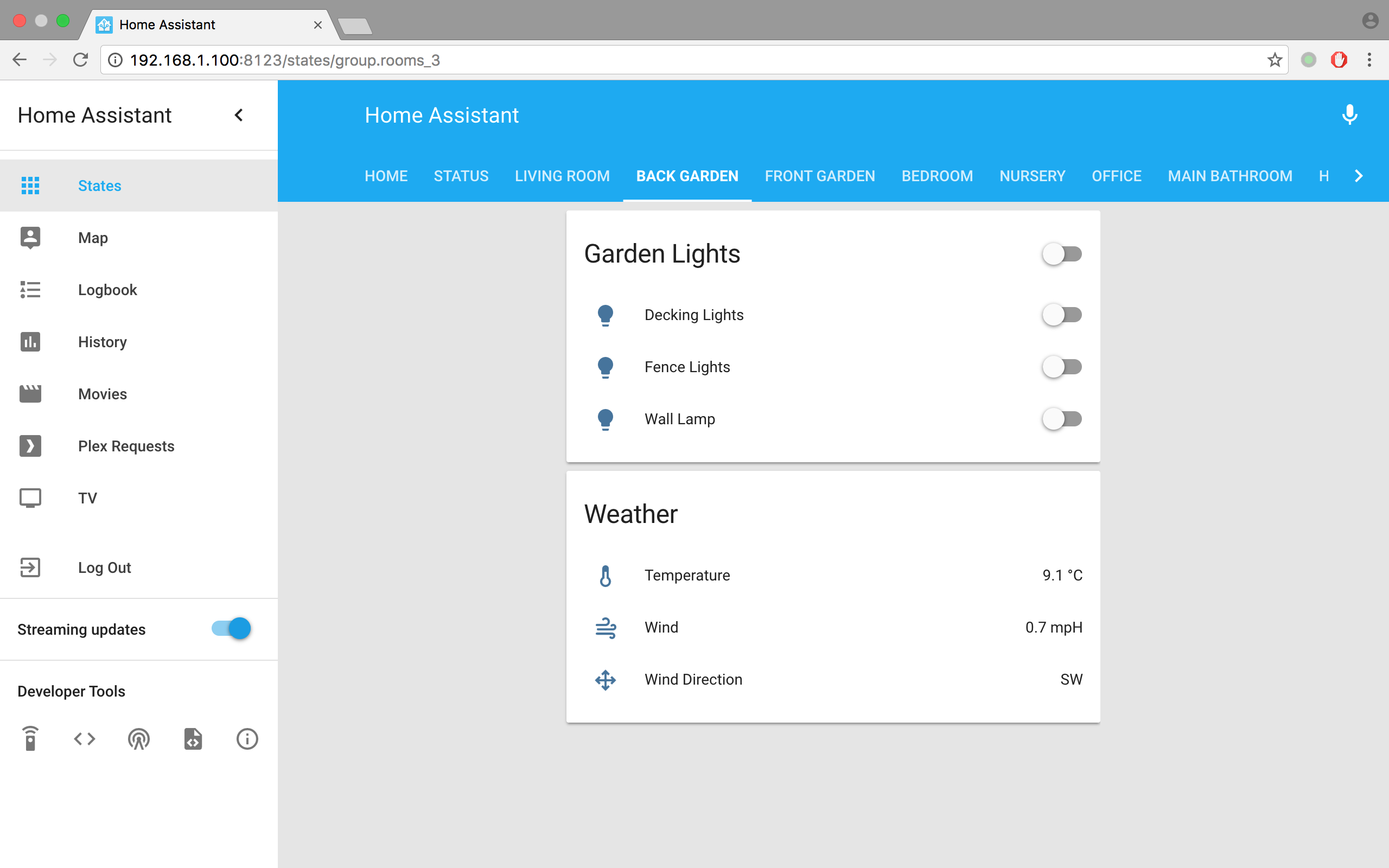The height and width of the screenshot is (868, 1389).
Task: Toggle the Garden Lights group switch
Action: 1062,254
